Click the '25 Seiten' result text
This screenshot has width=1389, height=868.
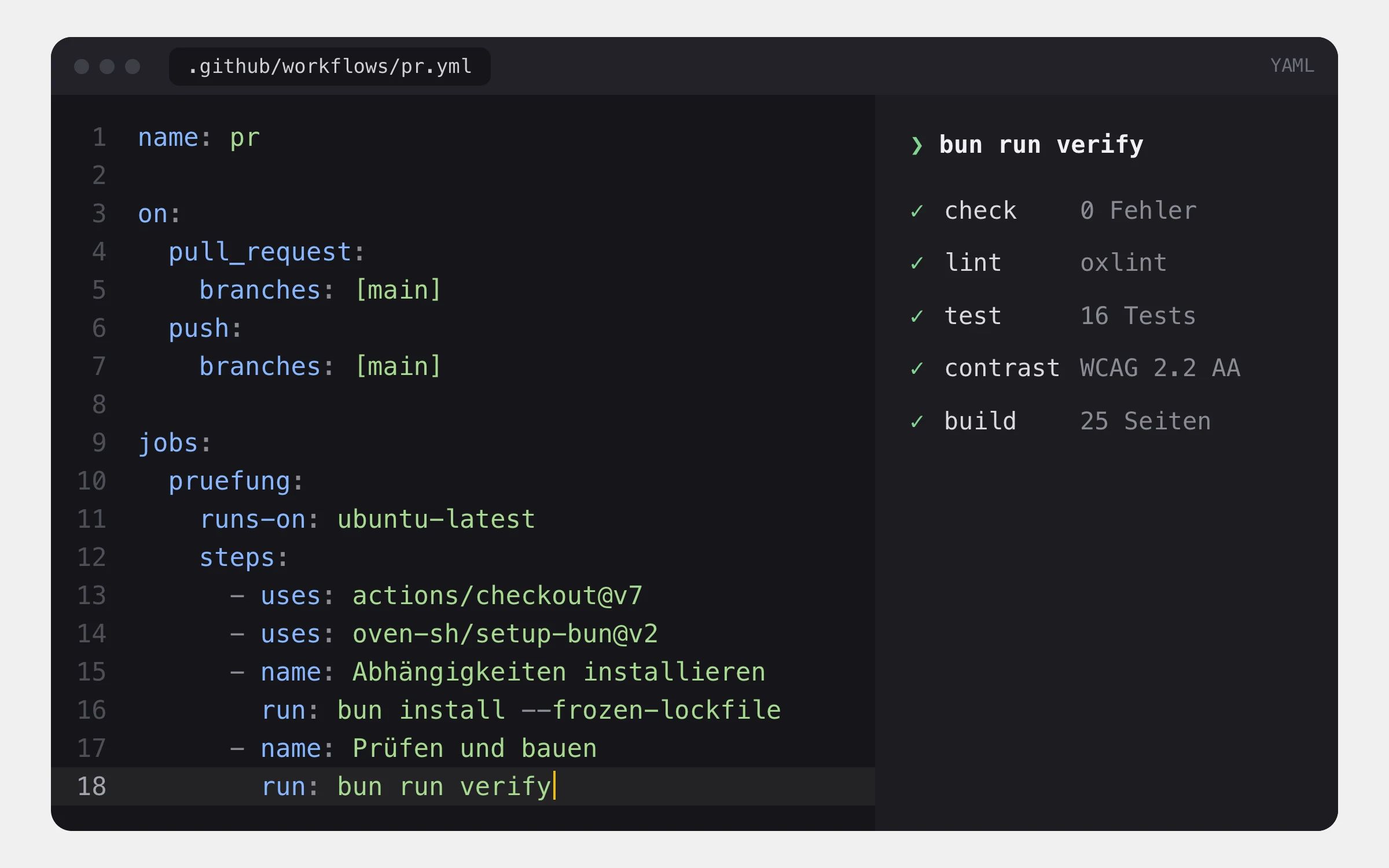(1145, 421)
